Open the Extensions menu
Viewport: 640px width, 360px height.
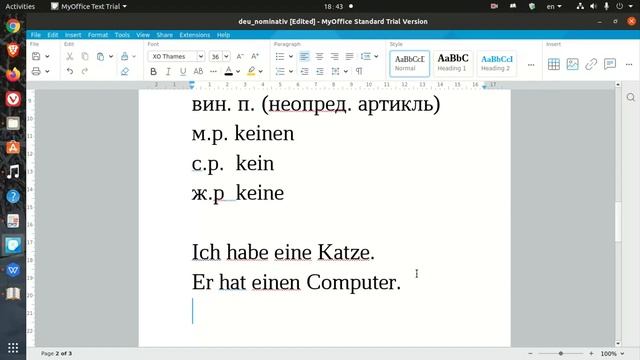(x=195, y=35)
